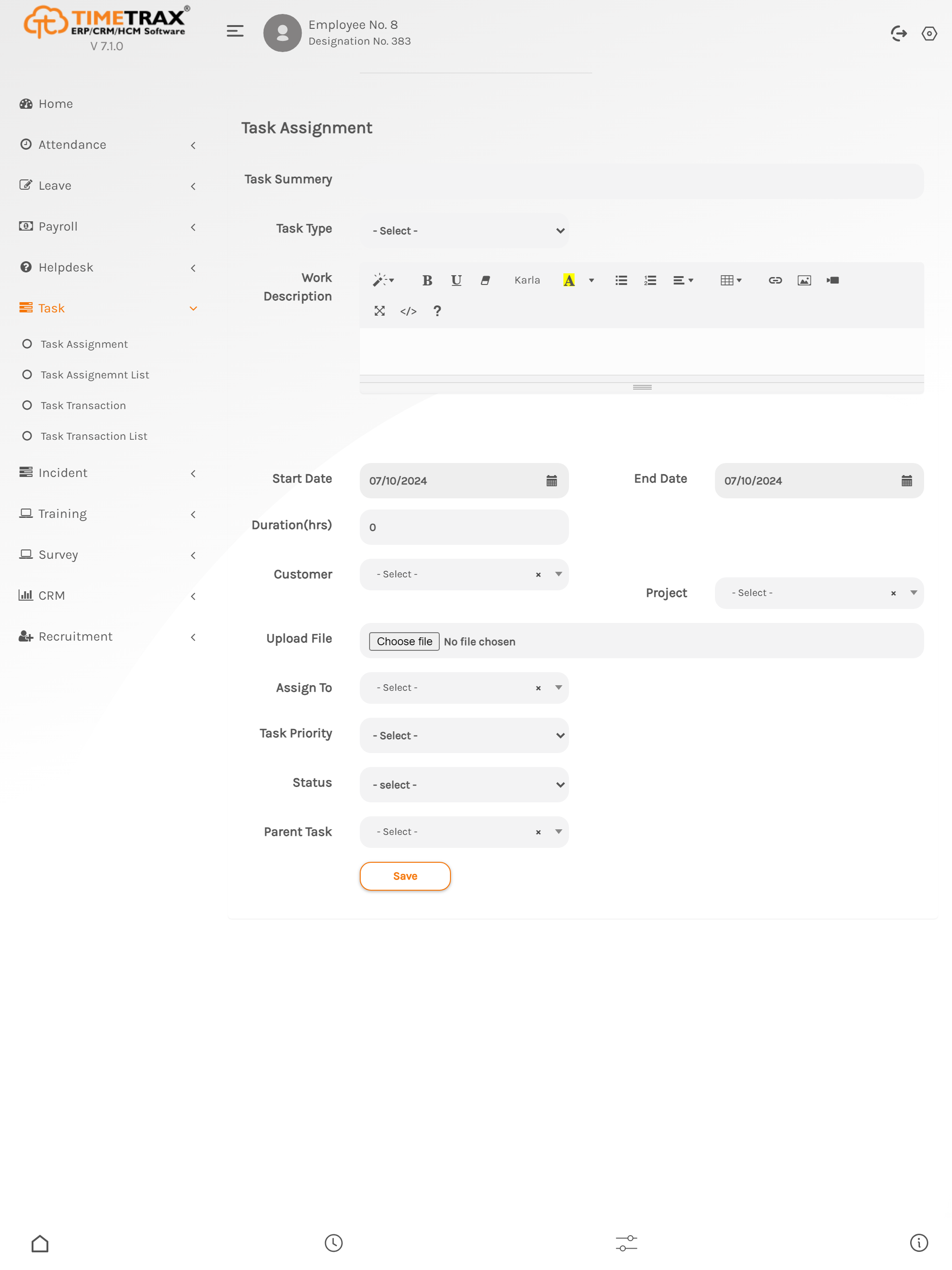Click the eraser remove-format icon
The image size is (952, 1270).
coord(485,280)
